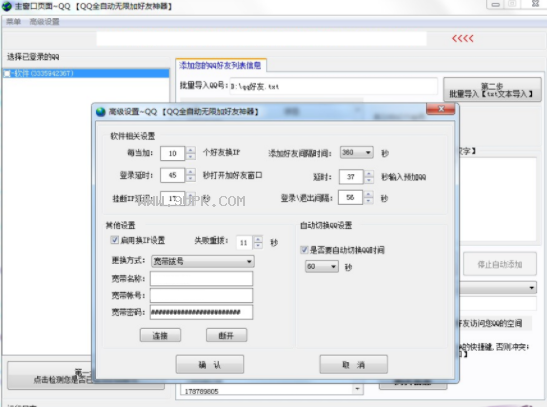Screen dimensions: 547x407
Task: Open the 高级设置 menu
Action: coord(44,22)
